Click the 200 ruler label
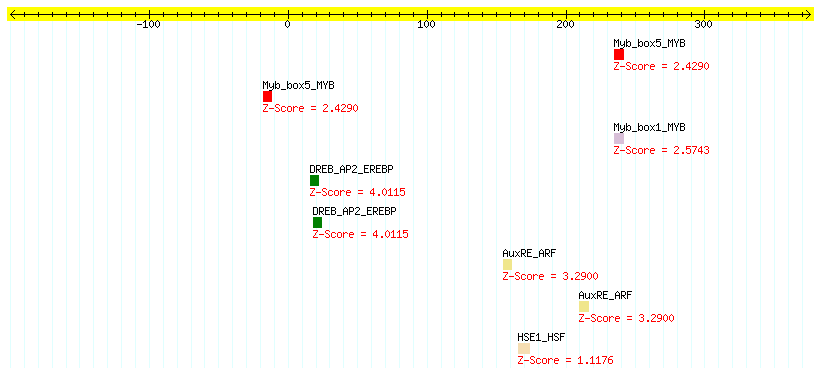This screenshot has width=820, height=377. (x=566, y=25)
